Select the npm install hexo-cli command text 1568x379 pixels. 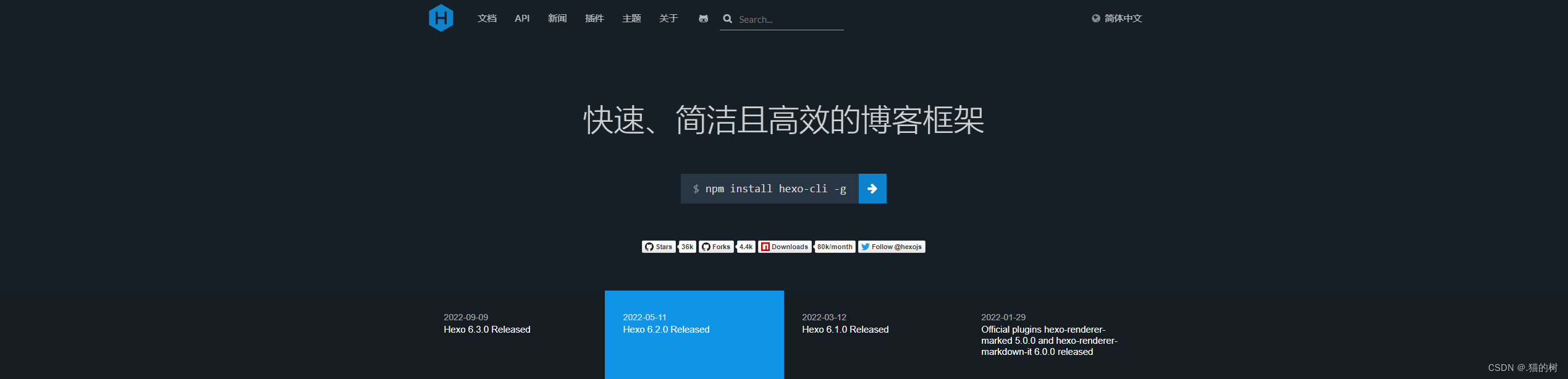776,189
